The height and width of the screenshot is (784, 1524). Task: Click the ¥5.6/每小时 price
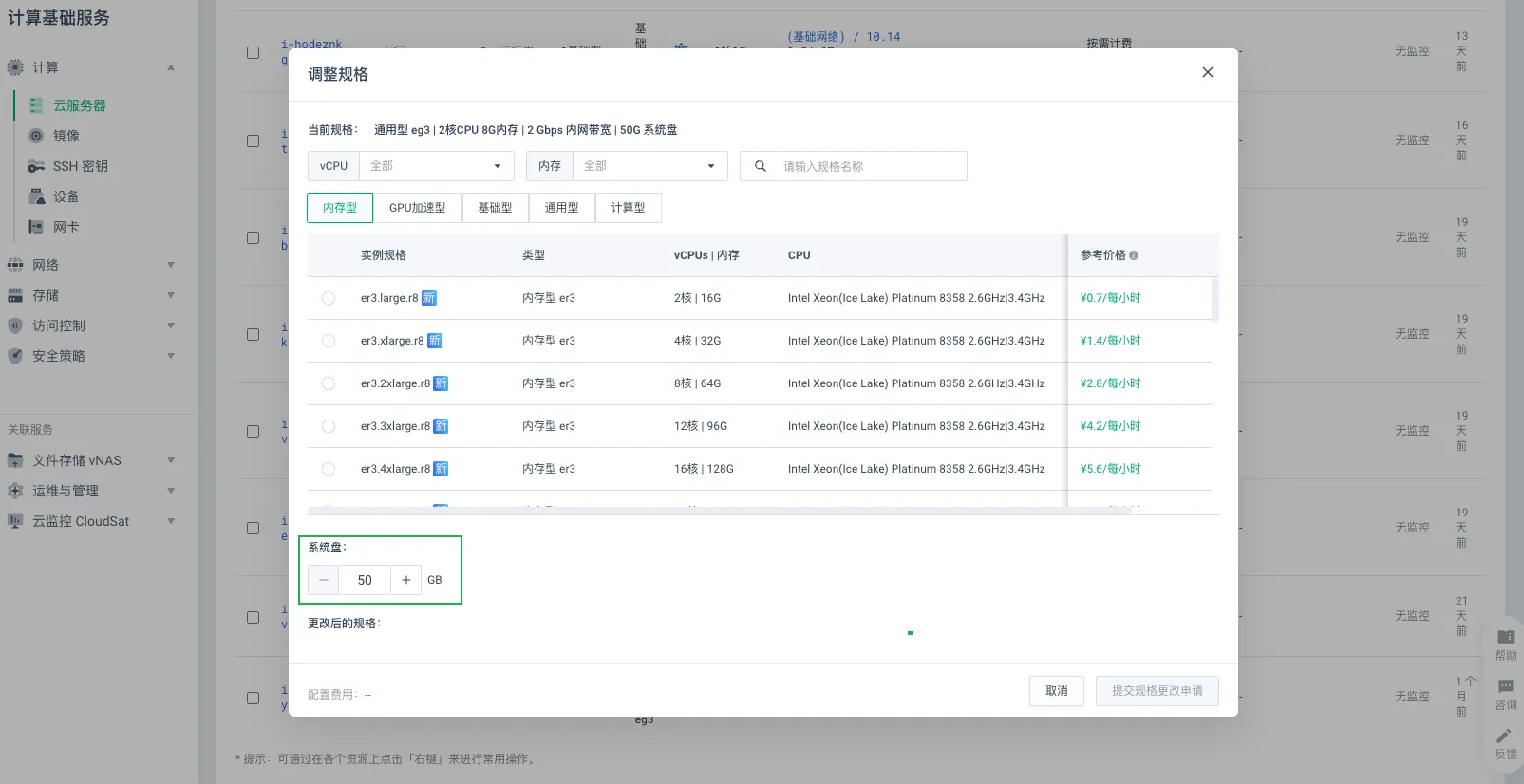1110,469
